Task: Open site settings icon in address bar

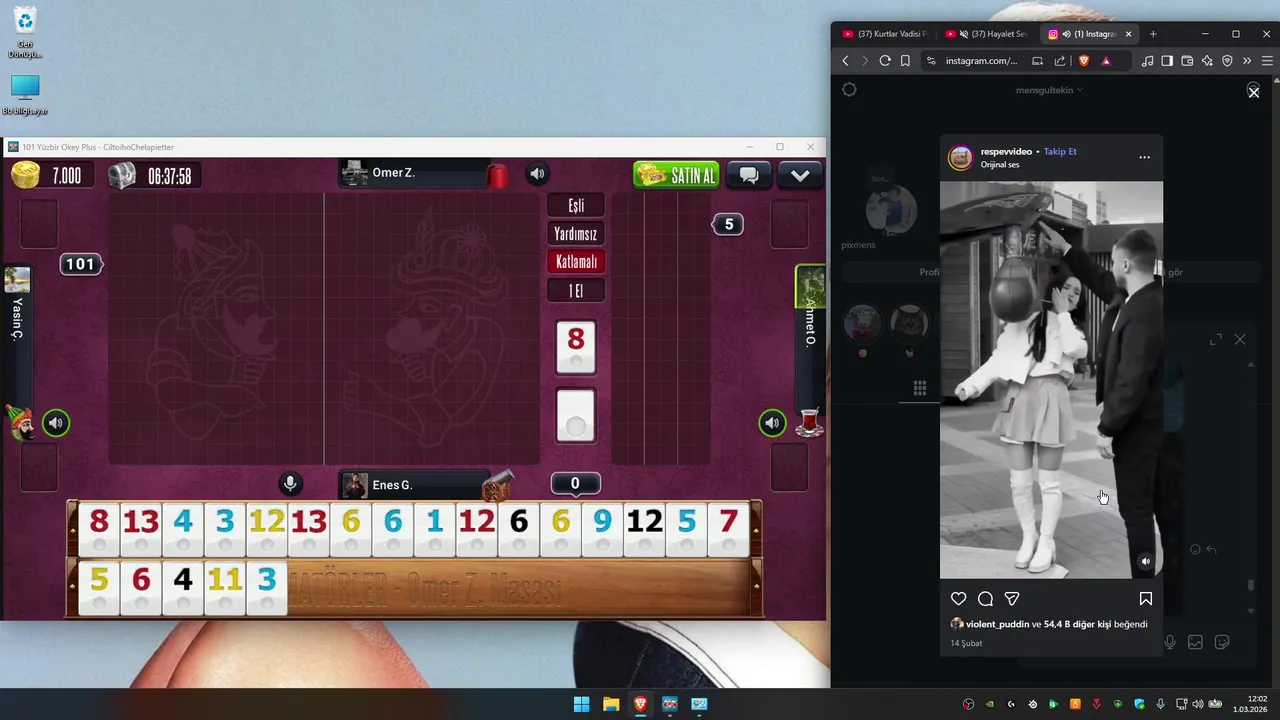Action: click(x=931, y=61)
